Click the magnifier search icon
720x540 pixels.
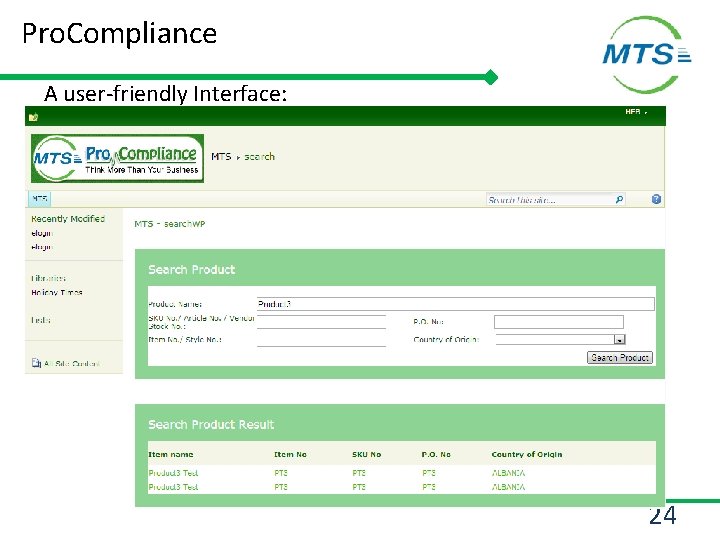click(x=619, y=199)
